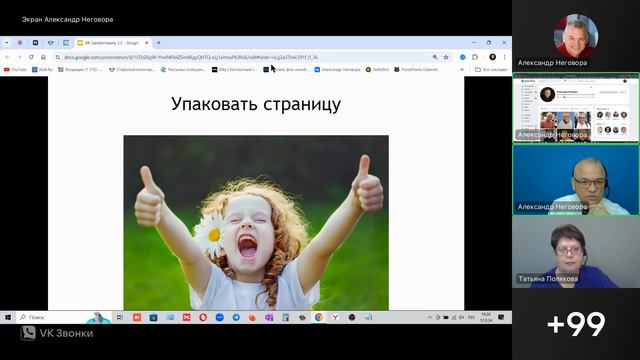640x360 pixels.
Task: Open the ProxyMonkey Kabinet bookmark
Action: 416,70
